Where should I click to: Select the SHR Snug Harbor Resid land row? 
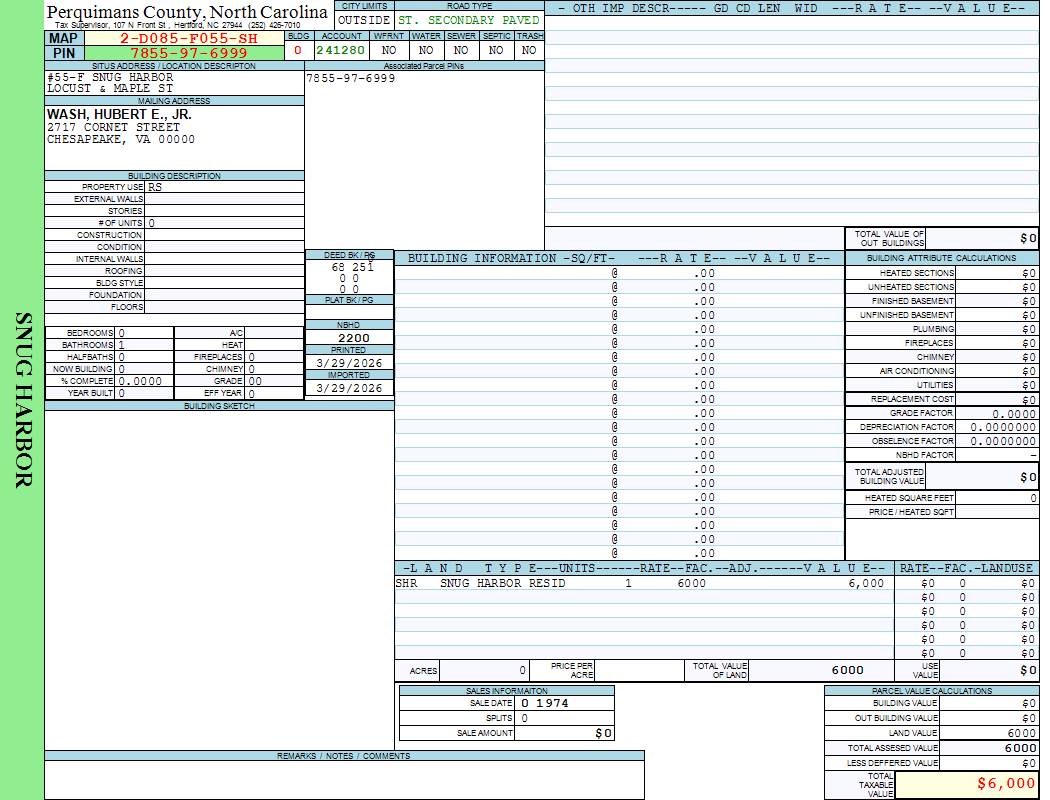[x=640, y=583]
